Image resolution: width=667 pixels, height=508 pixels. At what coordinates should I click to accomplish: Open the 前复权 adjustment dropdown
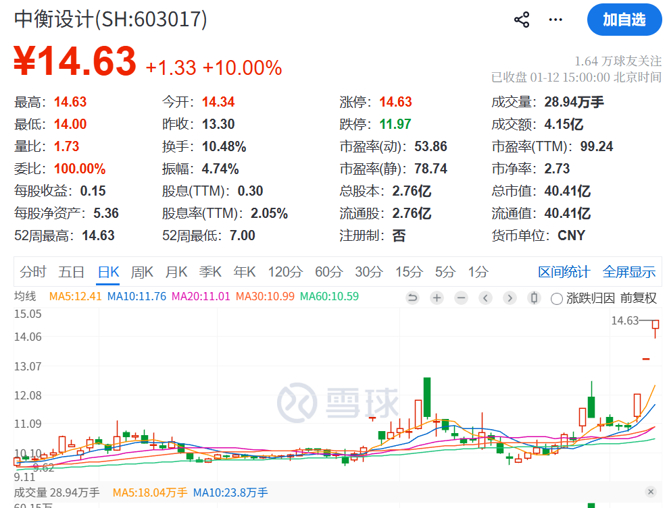tap(638, 298)
